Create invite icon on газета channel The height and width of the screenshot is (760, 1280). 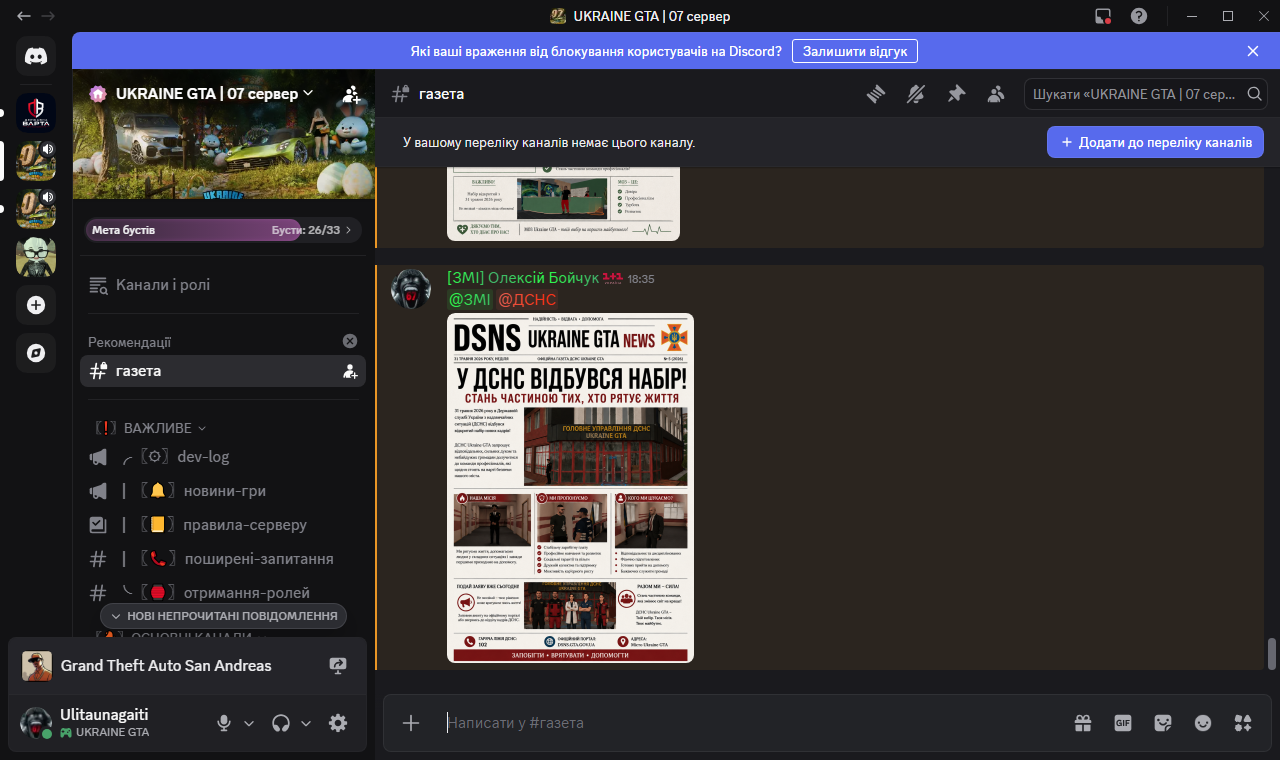click(350, 371)
